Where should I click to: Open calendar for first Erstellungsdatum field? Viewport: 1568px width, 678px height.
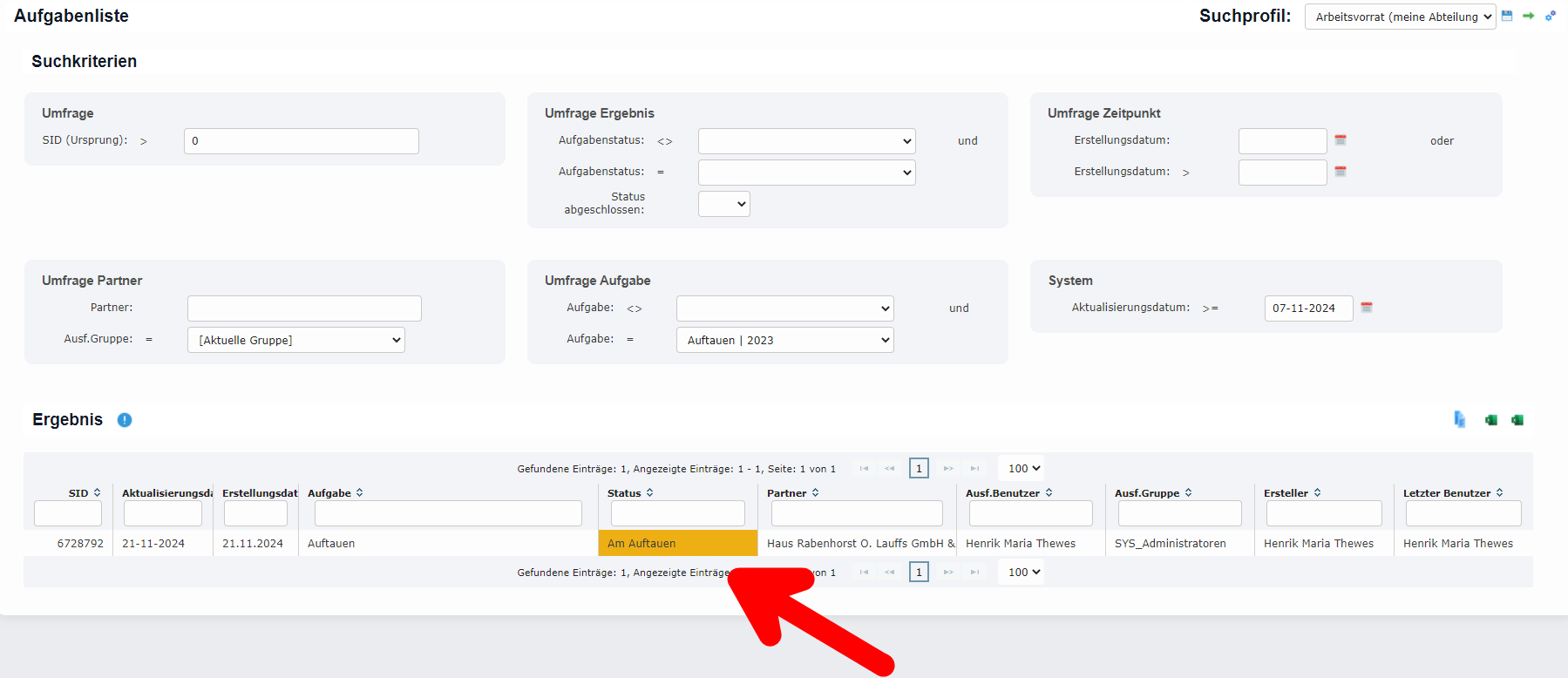pos(1341,140)
